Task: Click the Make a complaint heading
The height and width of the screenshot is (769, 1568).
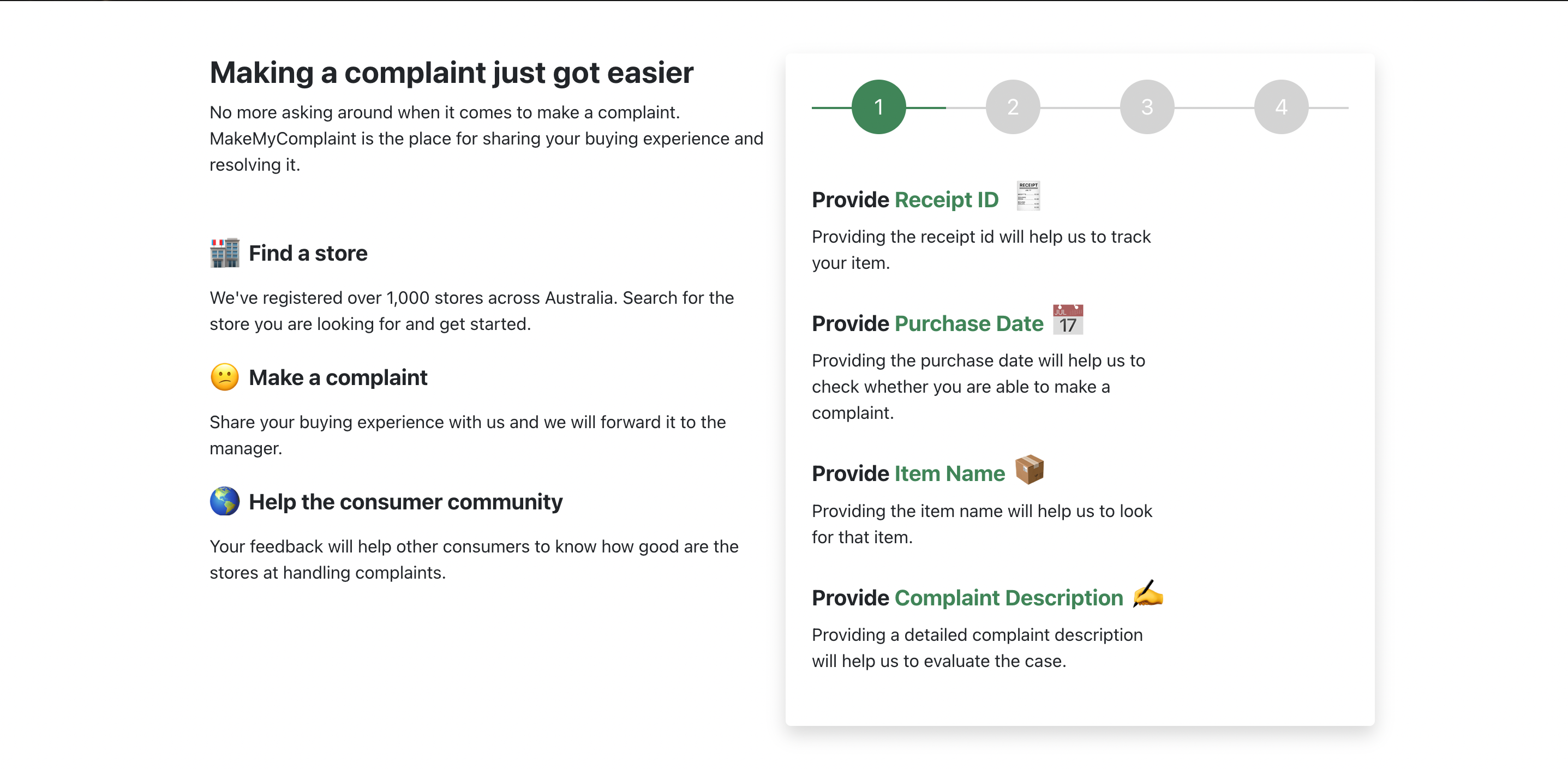Action: tap(338, 378)
